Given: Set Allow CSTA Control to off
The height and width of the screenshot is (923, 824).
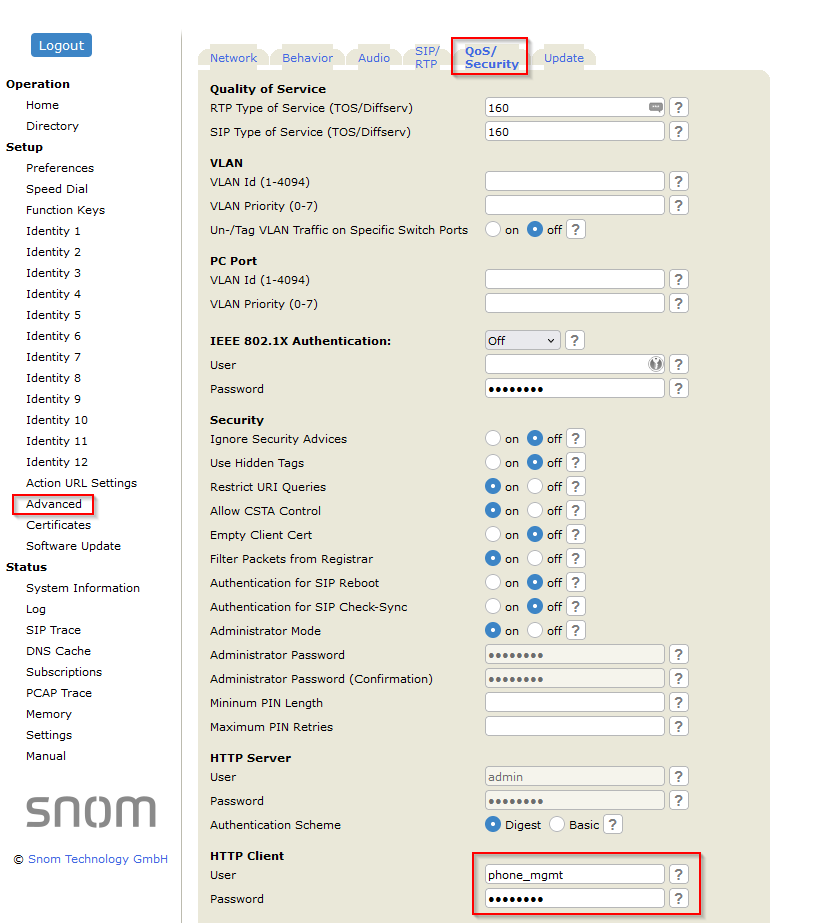Looking at the screenshot, I should tap(535, 511).
